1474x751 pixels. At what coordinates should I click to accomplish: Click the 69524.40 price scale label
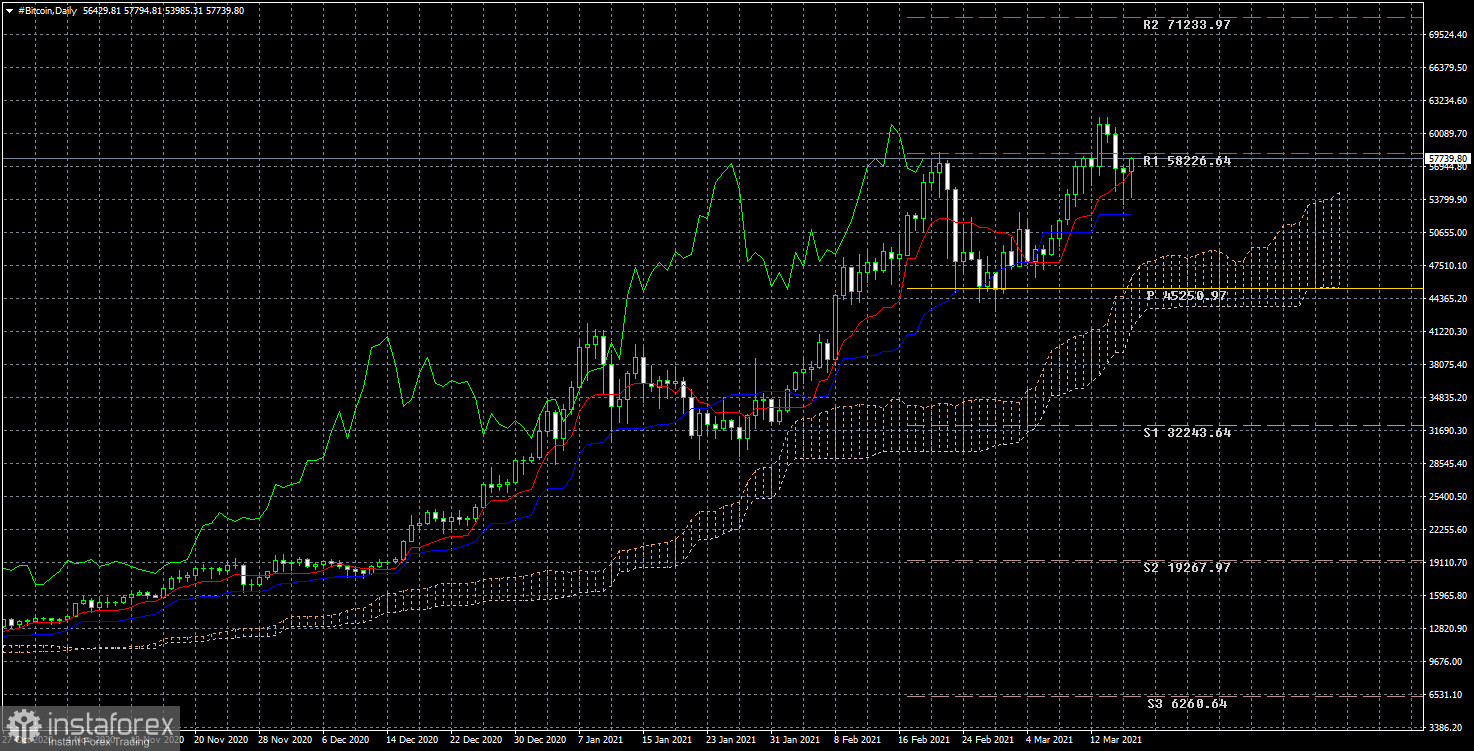[1447, 35]
